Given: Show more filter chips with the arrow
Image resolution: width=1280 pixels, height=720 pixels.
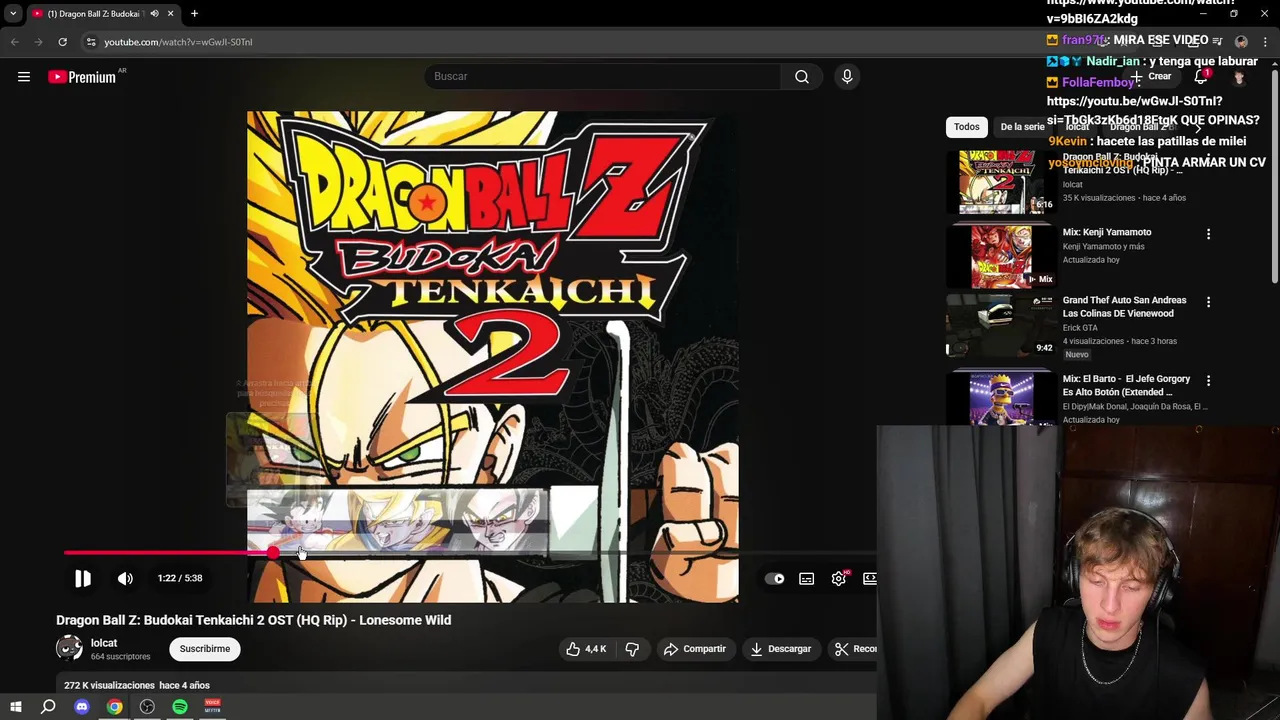Looking at the screenshot, I should click(1198, 127).
